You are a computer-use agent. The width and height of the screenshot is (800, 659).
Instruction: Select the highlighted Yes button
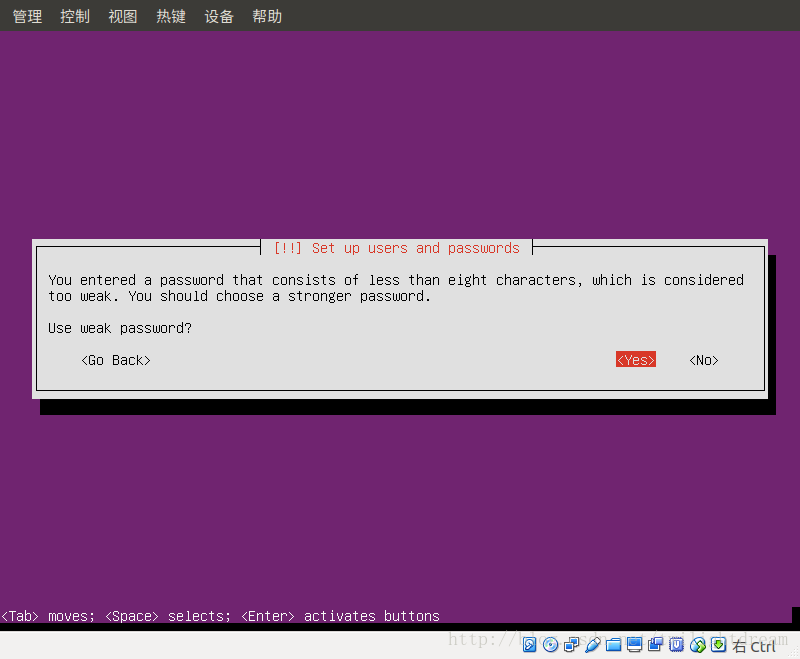click(x=635, y=359)
